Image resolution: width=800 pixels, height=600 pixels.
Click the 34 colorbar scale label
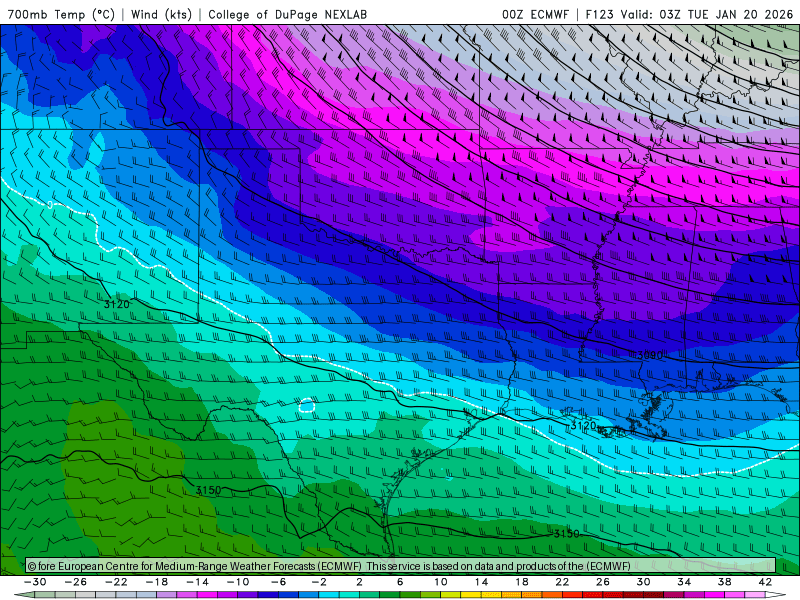coord(684,582)
